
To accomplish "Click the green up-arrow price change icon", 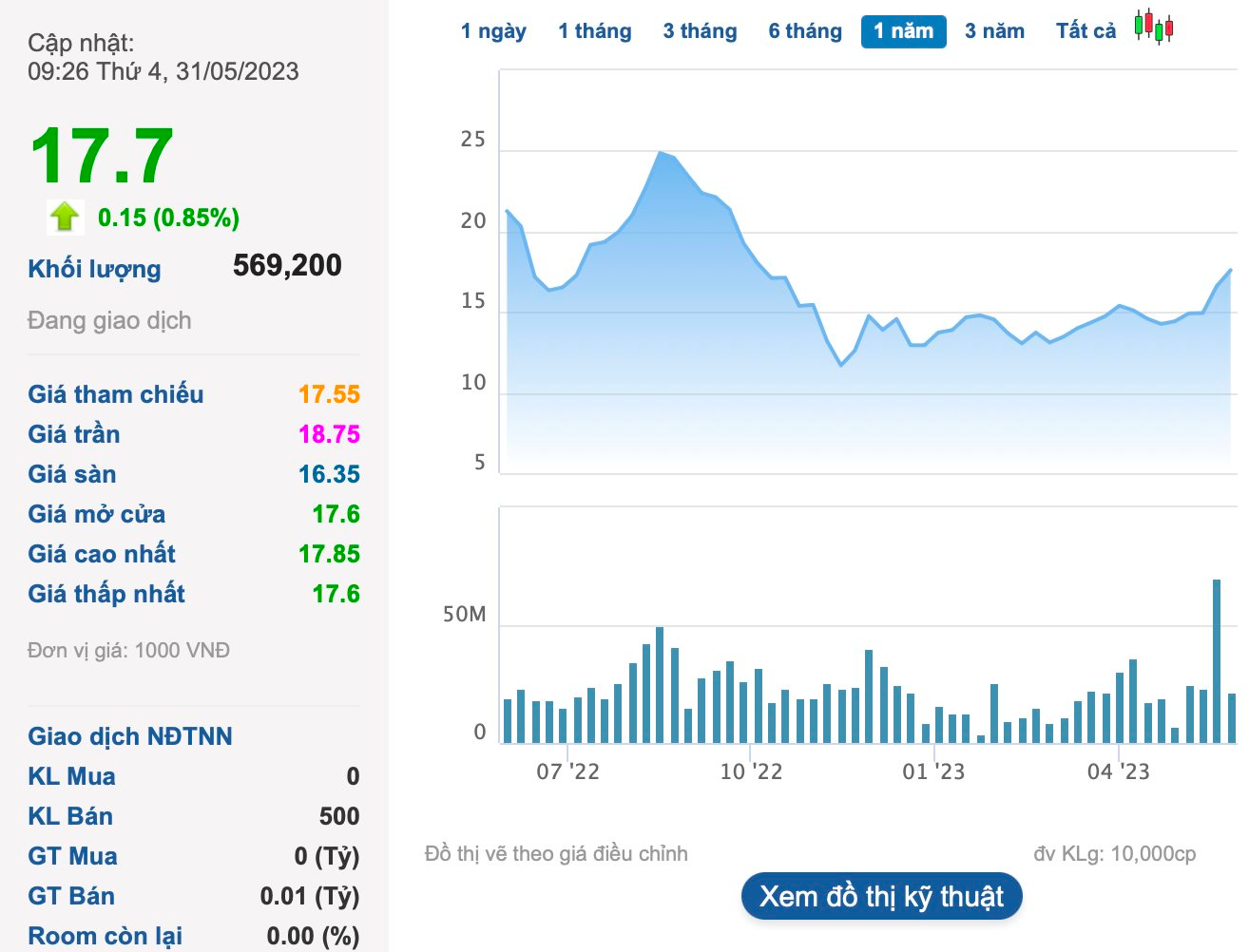I will pos(65,217).
